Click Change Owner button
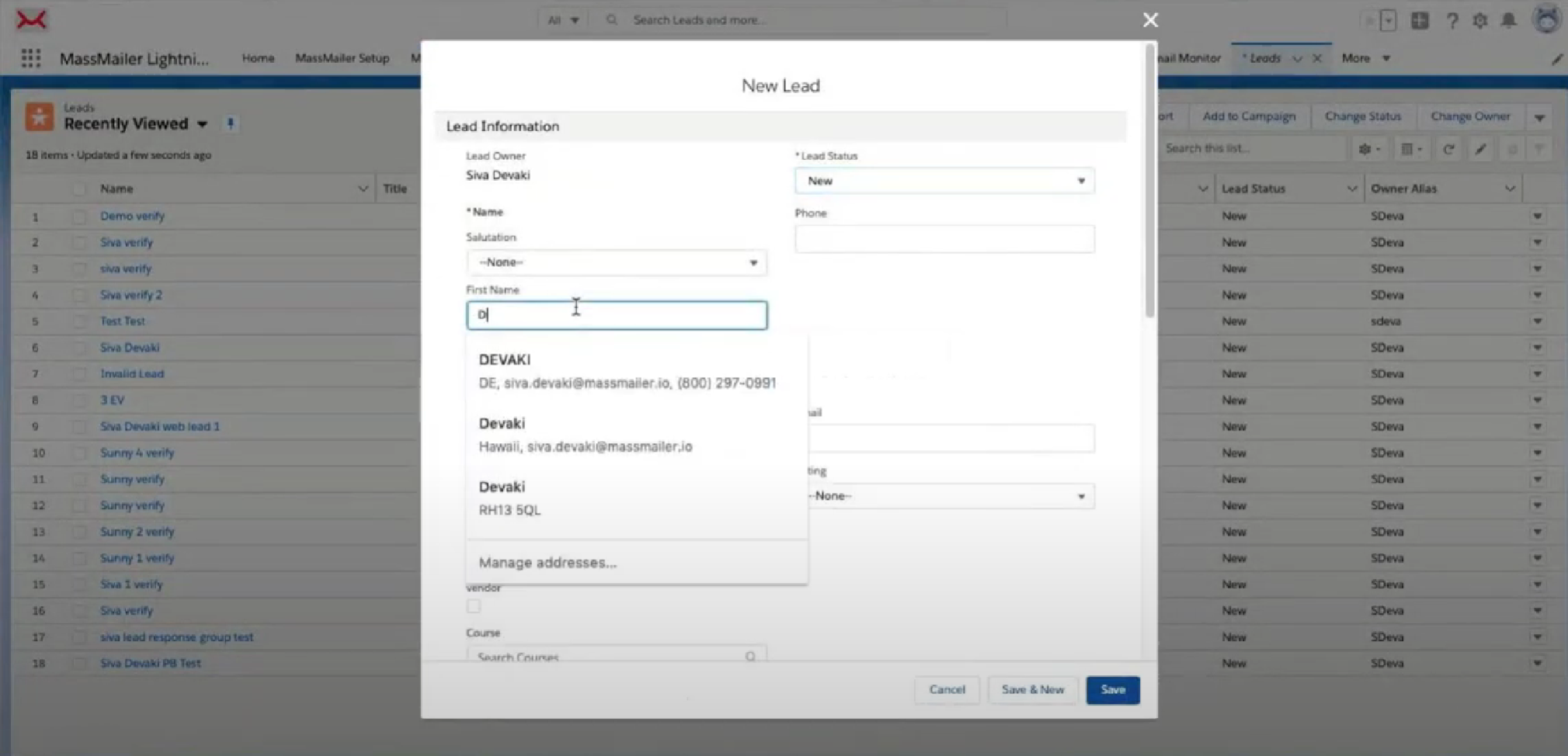1568x756 pixels. pyautogui.click(x=1470, y=116)
